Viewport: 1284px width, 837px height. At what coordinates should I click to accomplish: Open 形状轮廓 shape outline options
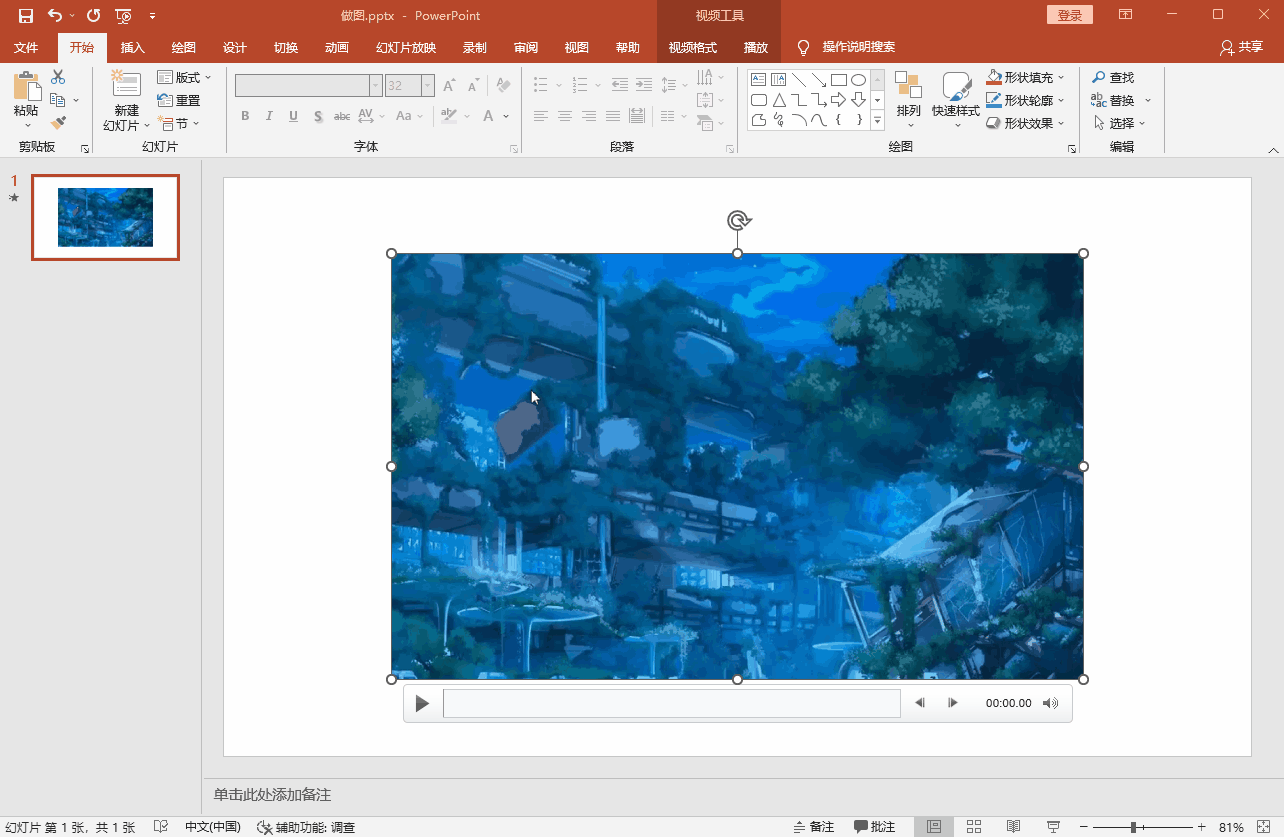coord(1026,100)
